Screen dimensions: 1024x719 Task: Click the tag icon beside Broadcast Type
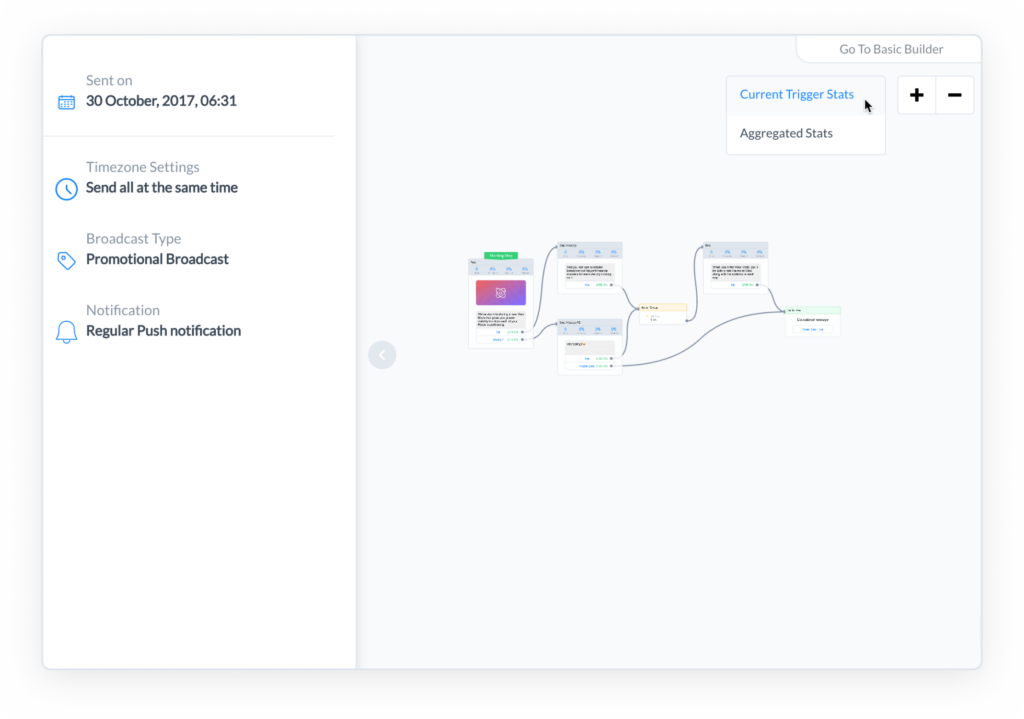click(x=66, y=259)
